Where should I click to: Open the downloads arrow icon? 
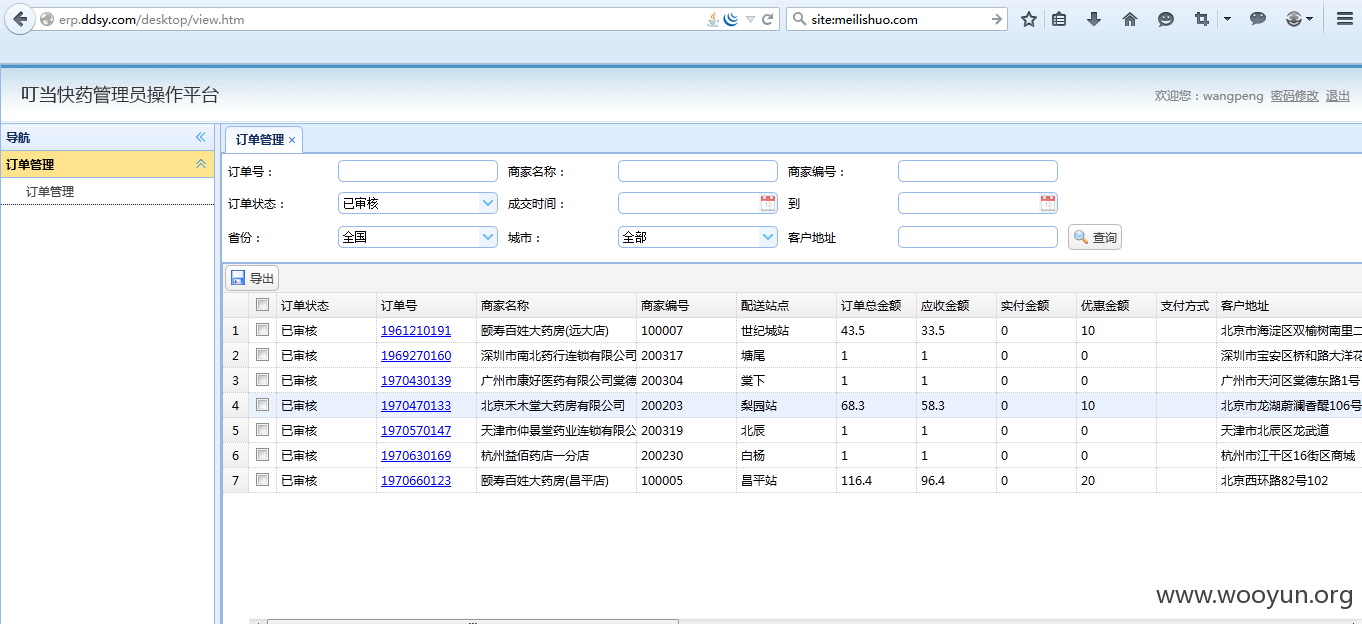click(x=1094, y=19)
